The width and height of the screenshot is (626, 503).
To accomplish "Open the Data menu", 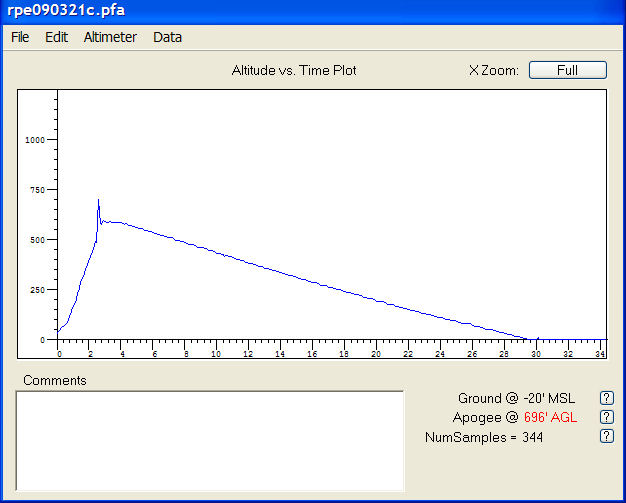I will [167, 37].
